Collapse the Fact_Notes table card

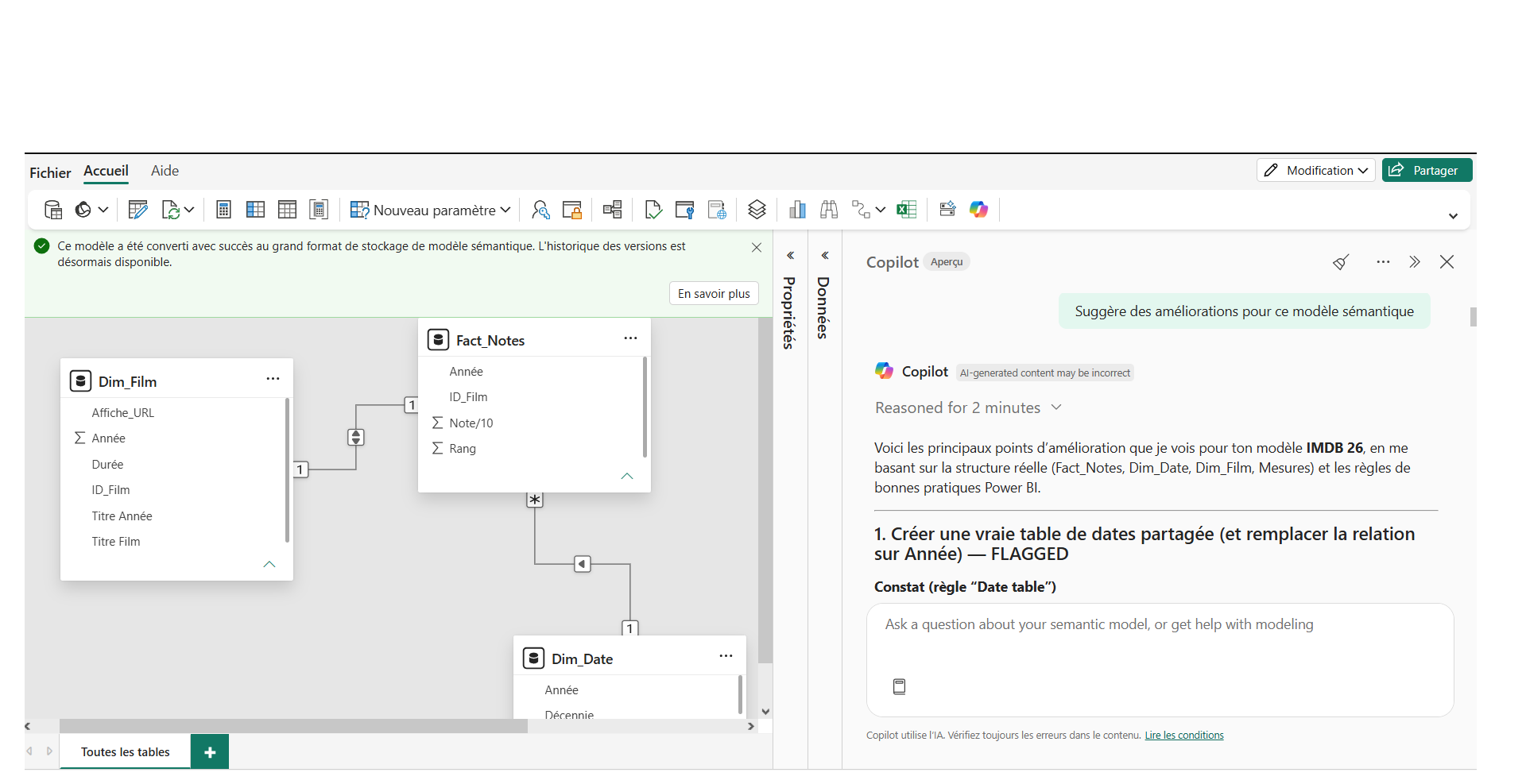(626, 476)
